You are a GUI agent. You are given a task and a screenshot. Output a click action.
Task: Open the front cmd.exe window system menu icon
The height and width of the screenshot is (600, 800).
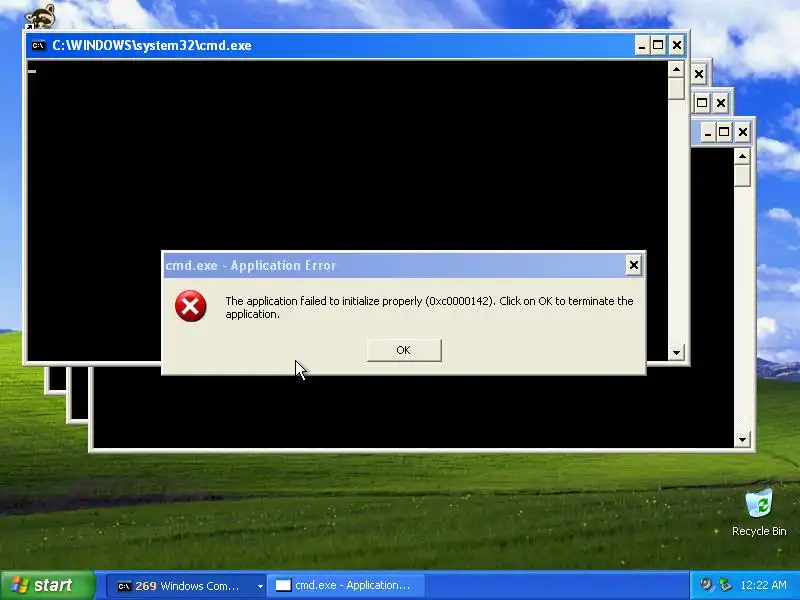(x=38, y=45)
